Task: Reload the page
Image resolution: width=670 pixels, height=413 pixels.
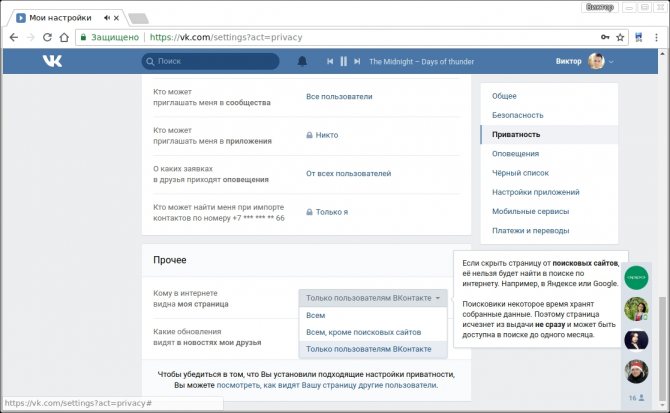Action: click(47, 38)
